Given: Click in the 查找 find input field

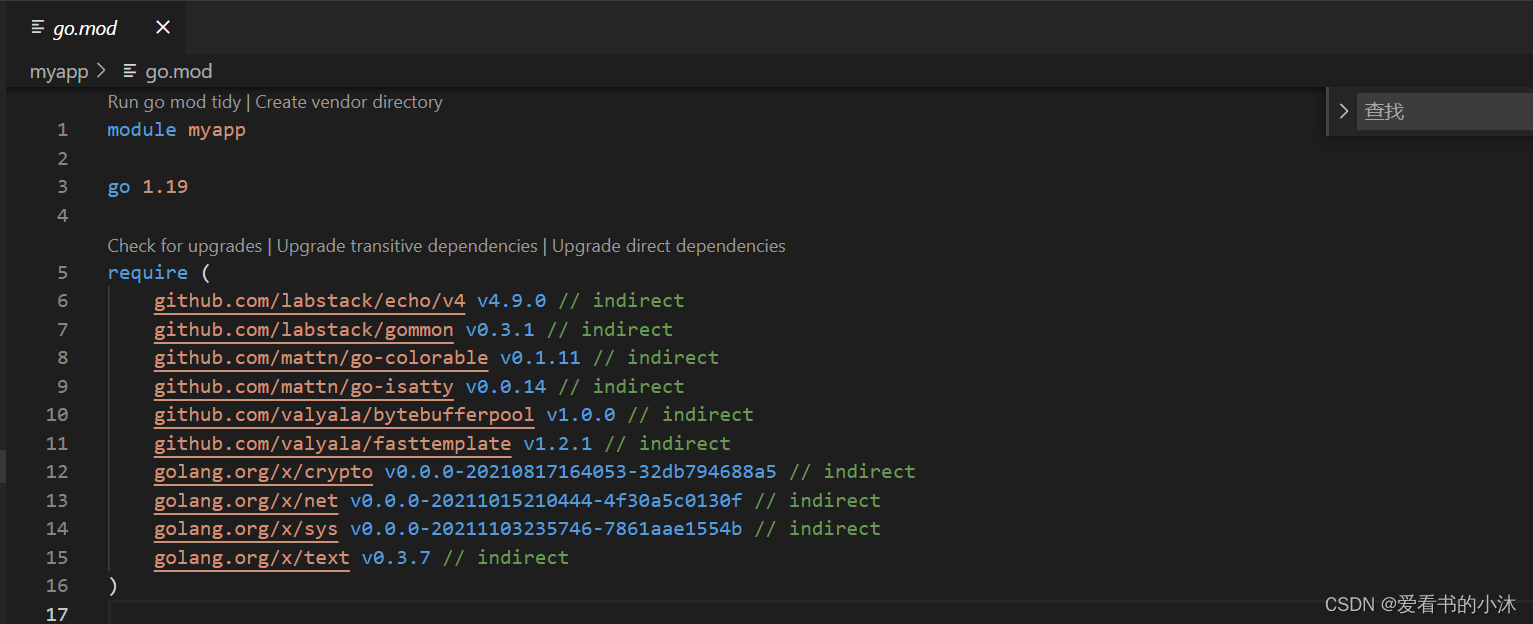Looking at the screenshot, I should (x=1440, y=111).
